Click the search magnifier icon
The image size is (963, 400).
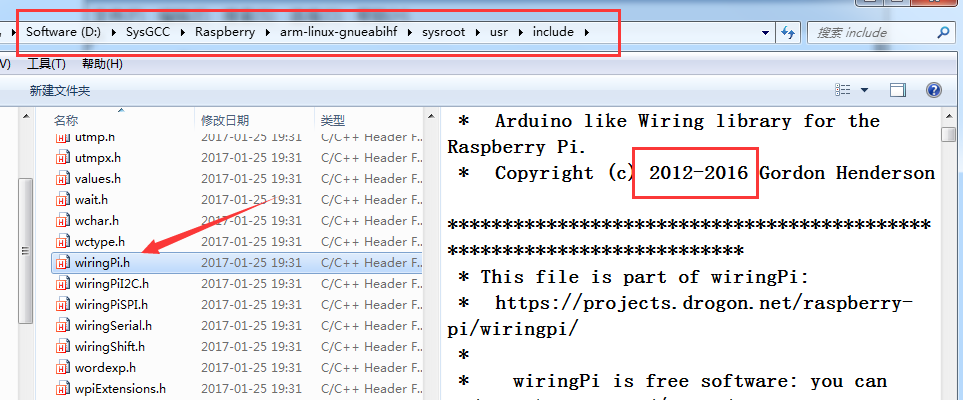coord(942,33)
